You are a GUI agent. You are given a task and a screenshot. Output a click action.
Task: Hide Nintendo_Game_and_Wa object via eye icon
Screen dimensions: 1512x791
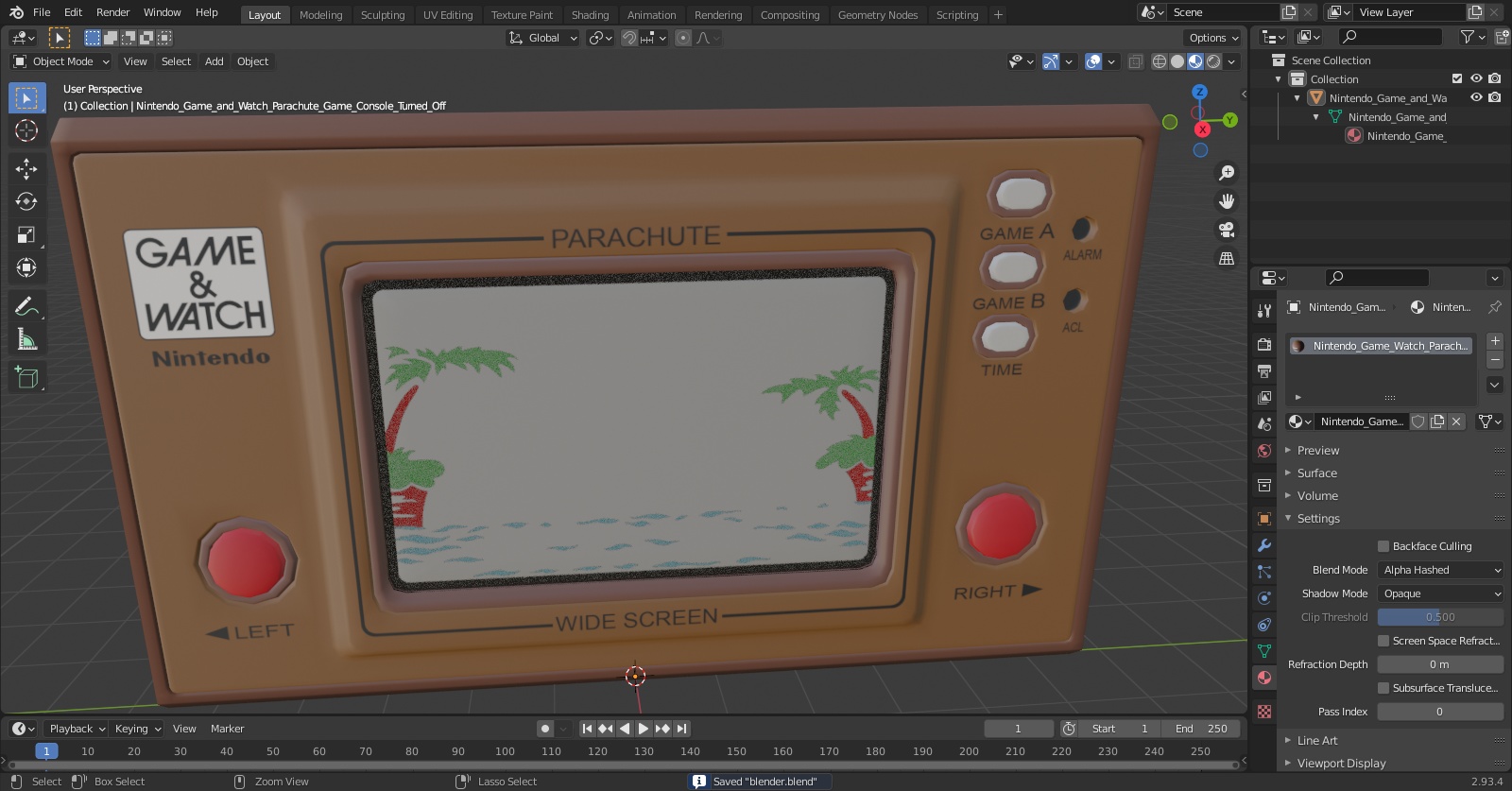tap(1476, 97)
